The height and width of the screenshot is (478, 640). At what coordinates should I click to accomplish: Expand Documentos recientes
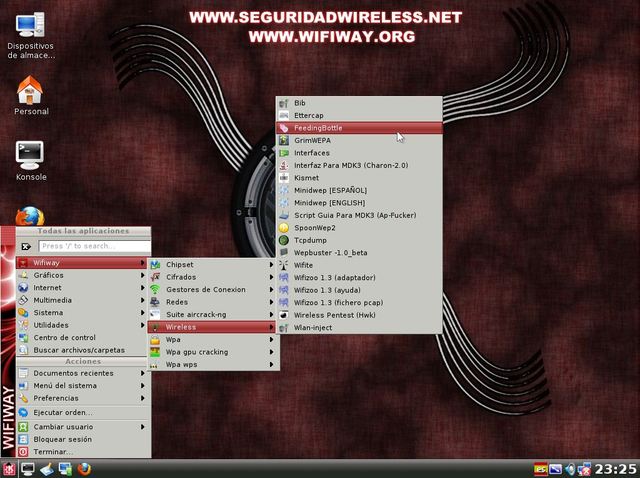82,373
